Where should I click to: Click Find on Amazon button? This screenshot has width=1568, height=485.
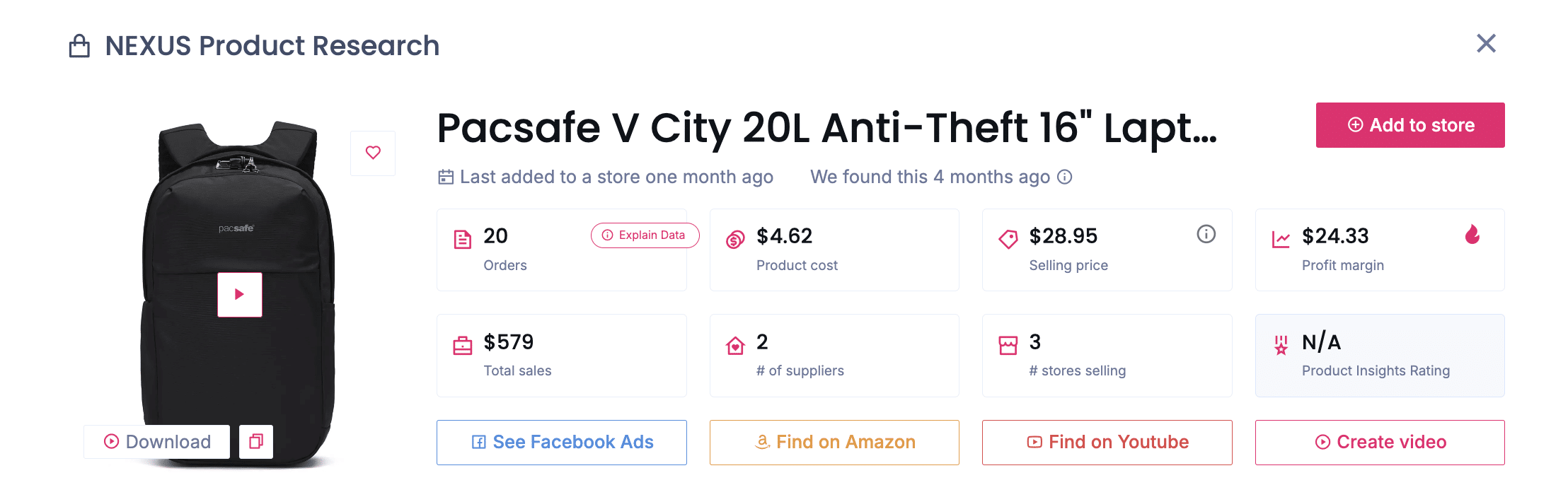[834, 443]
